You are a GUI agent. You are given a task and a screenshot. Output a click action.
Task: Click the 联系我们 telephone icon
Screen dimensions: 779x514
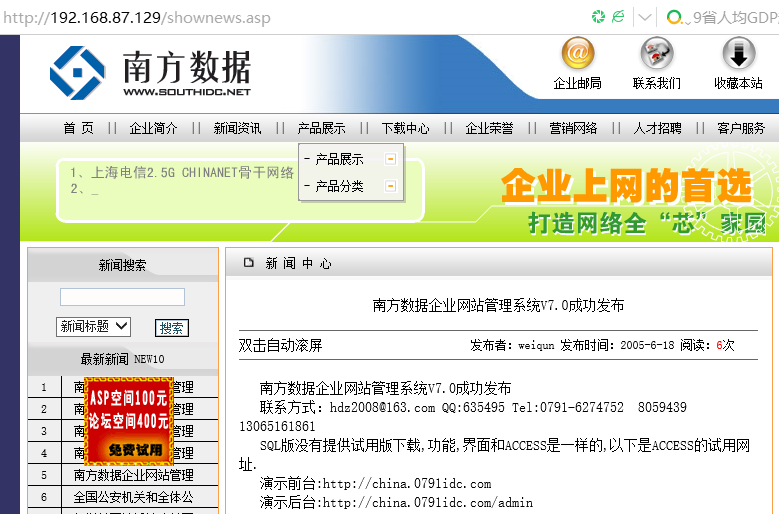[656, 53]
